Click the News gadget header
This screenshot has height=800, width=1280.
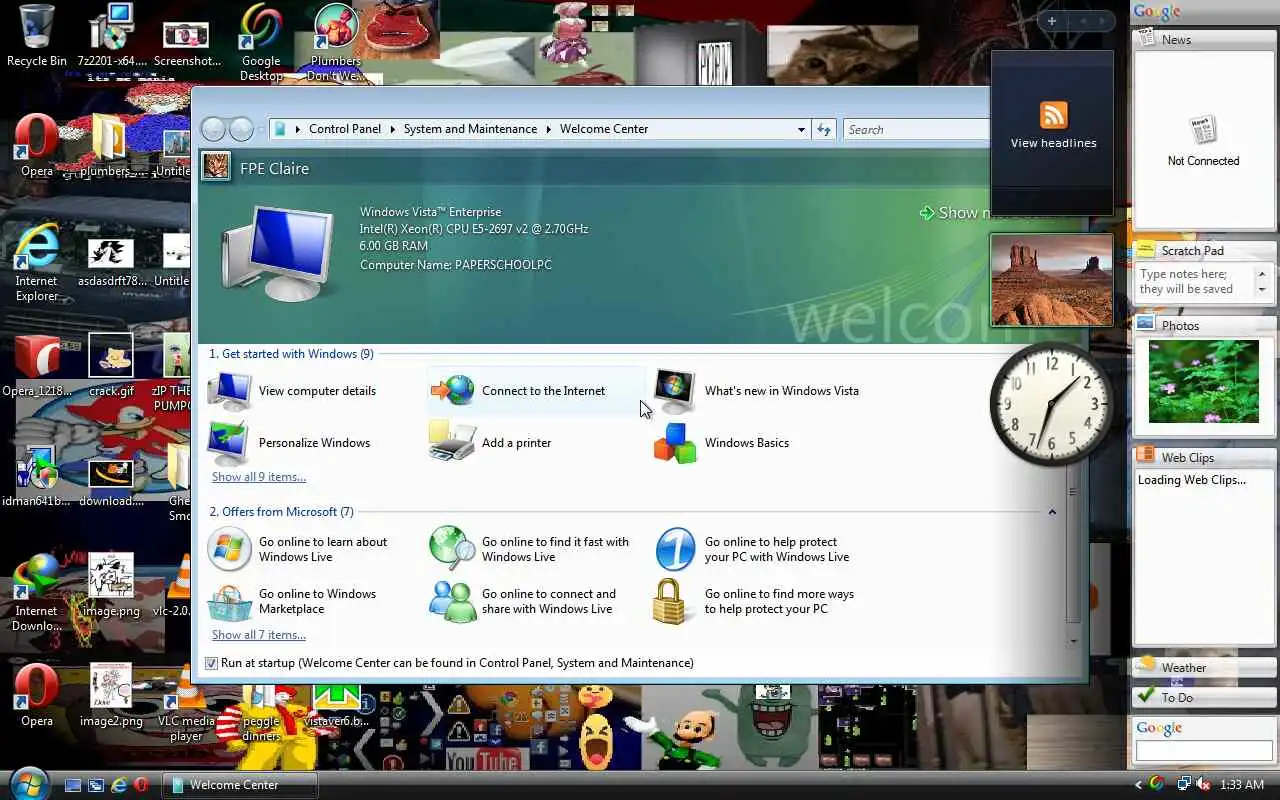tap(1204, 40)
